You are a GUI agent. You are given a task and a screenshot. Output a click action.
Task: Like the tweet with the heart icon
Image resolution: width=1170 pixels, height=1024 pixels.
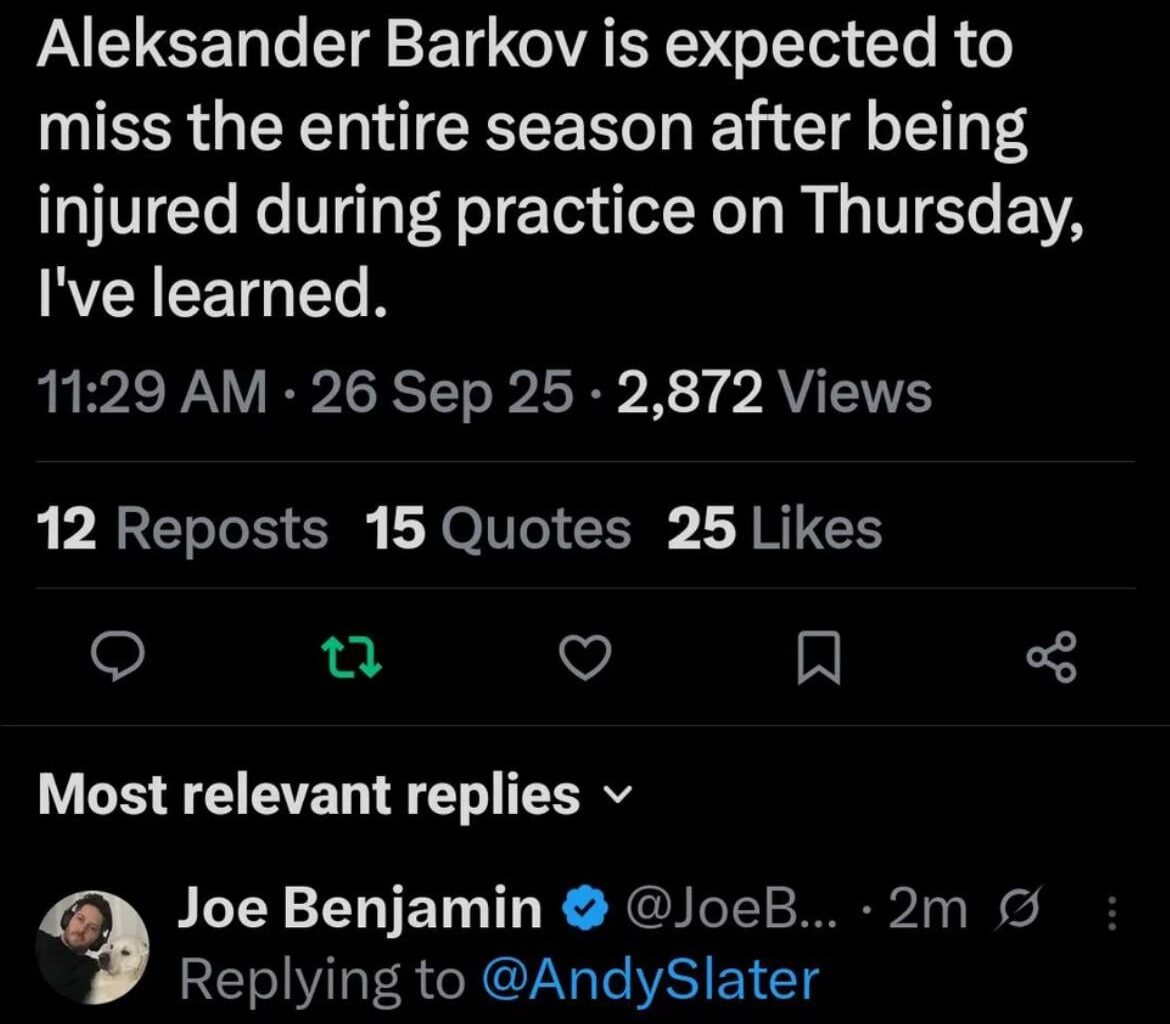[x=585, y=657]
